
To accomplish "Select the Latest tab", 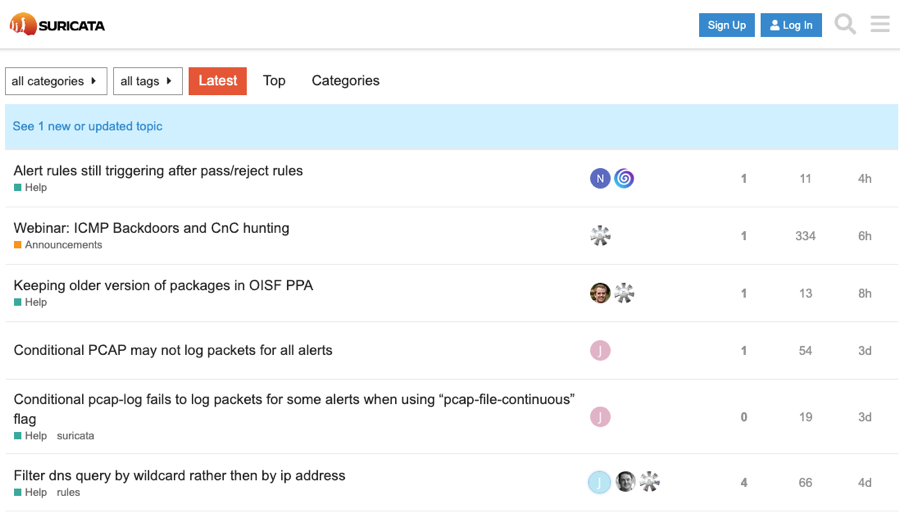I will pos(218,81).
